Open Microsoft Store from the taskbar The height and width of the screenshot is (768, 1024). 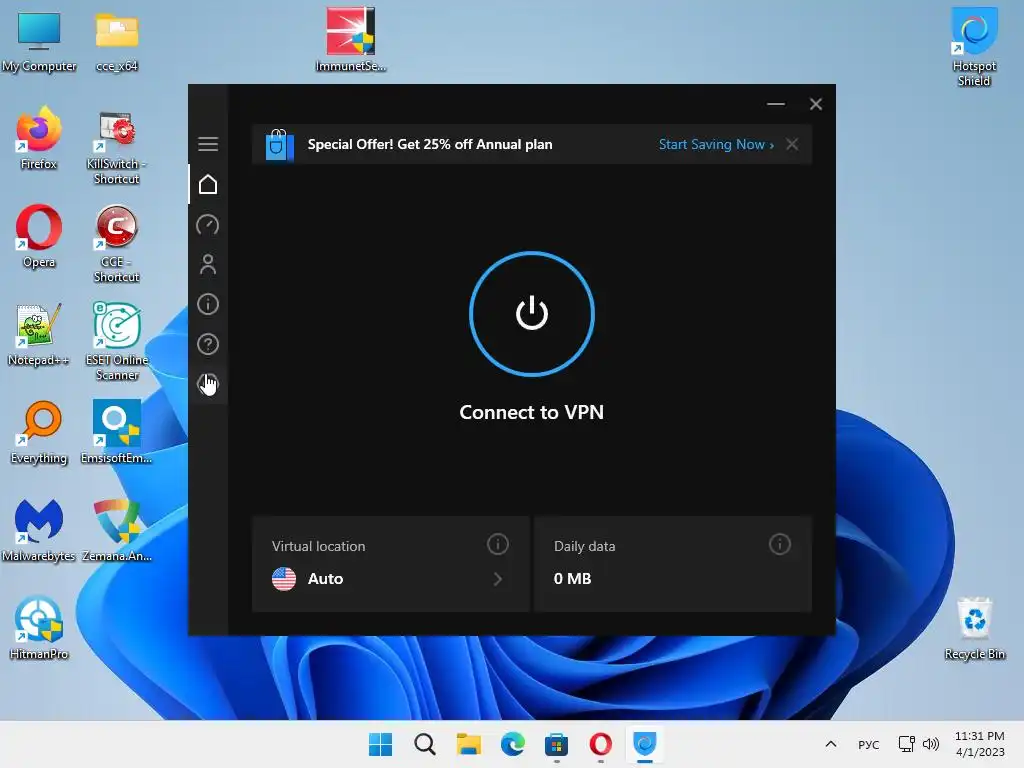point(556,744)
